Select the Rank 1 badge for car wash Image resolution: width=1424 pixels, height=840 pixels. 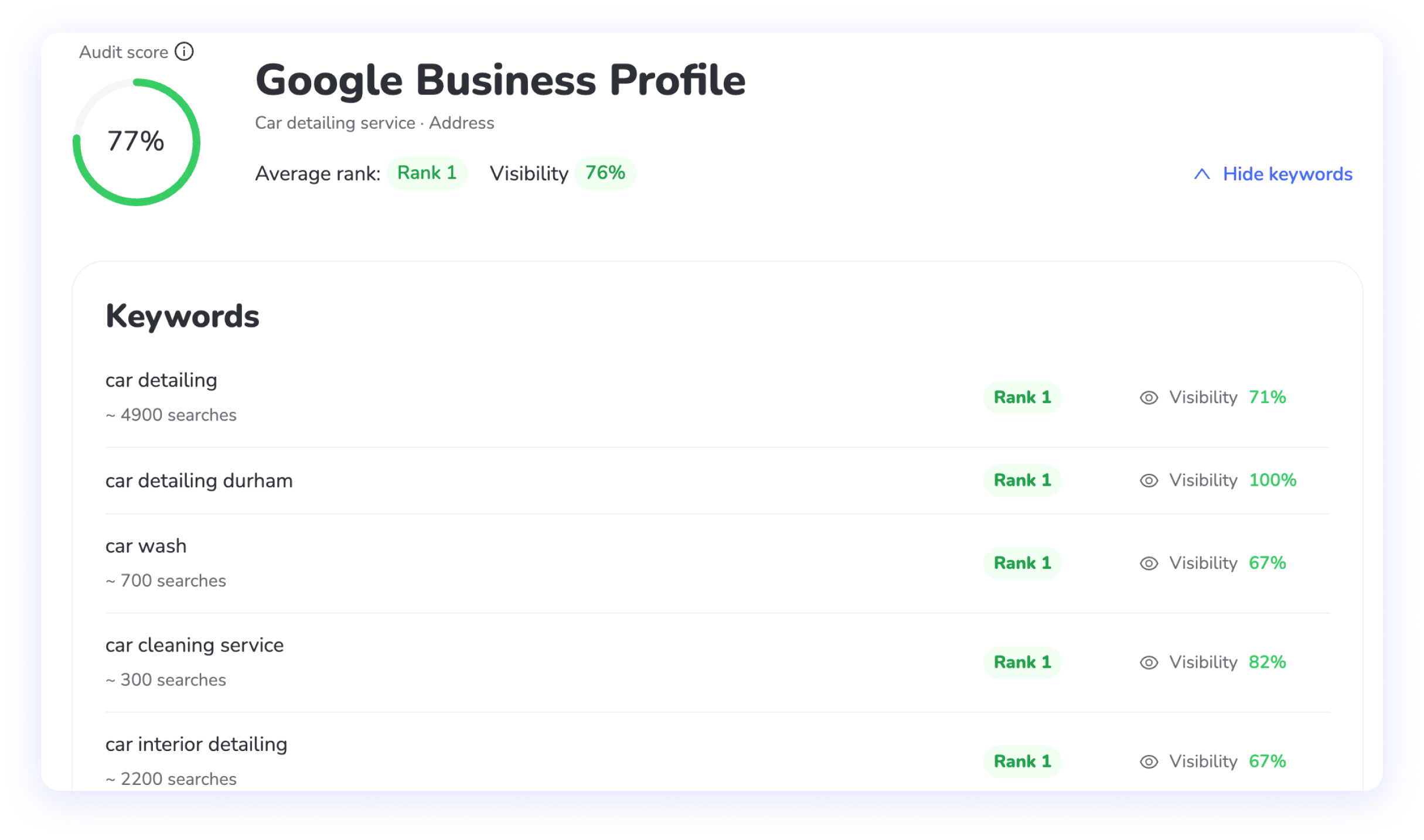pos(1022,563)
